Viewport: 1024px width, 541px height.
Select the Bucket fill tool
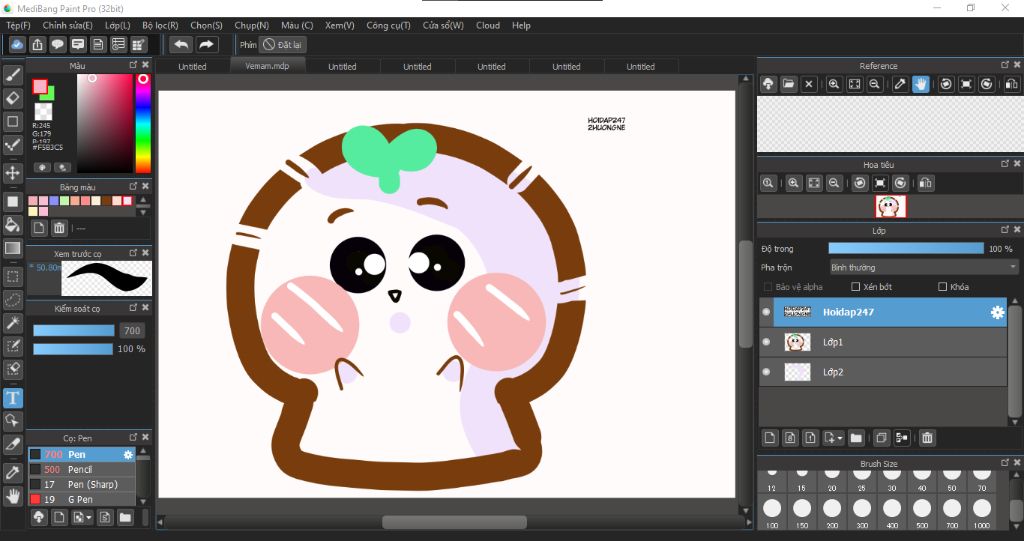pyautogui.click(x=12, y=225)
